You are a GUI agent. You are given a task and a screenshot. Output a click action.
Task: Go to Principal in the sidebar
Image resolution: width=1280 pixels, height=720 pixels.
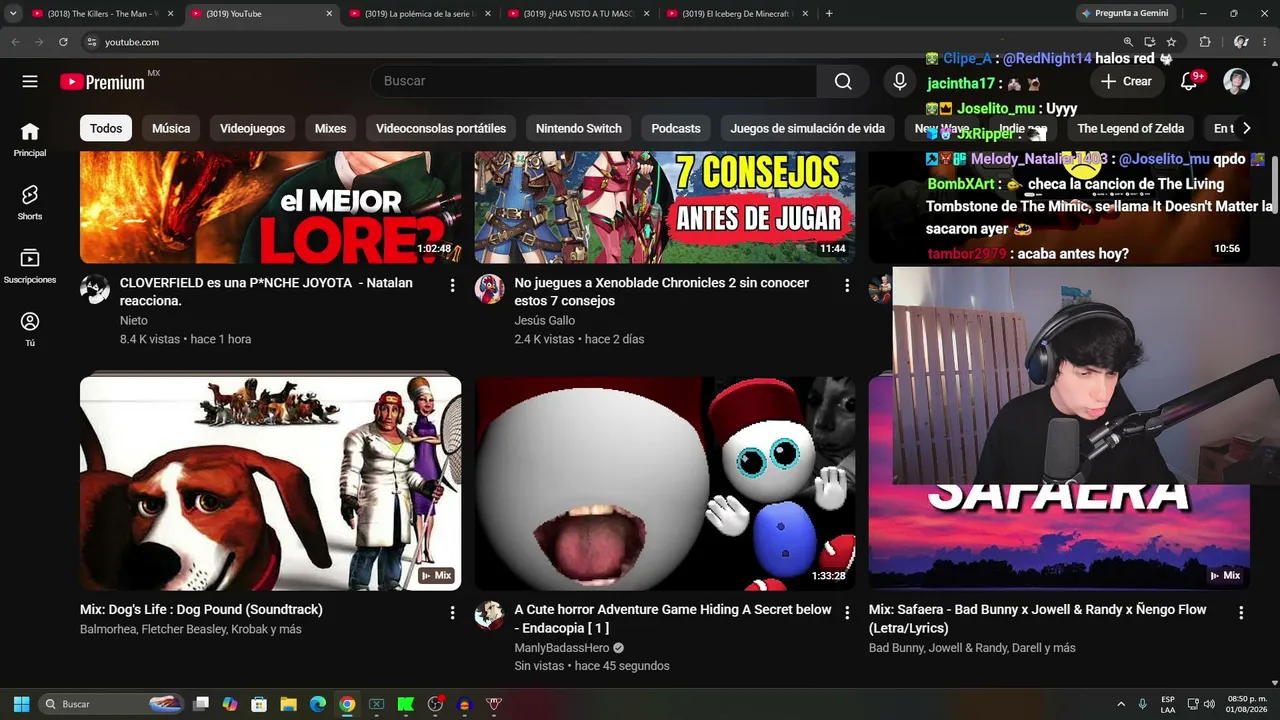30,139
